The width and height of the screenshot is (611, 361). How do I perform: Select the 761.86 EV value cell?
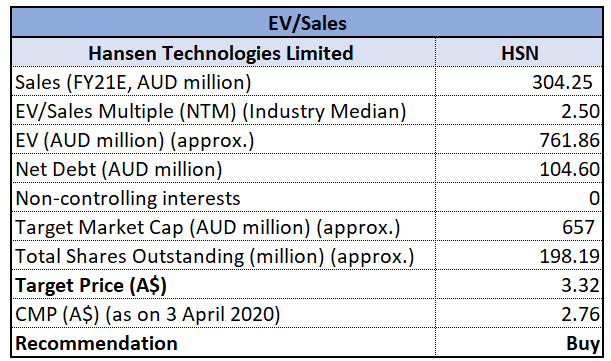[519, 140]
